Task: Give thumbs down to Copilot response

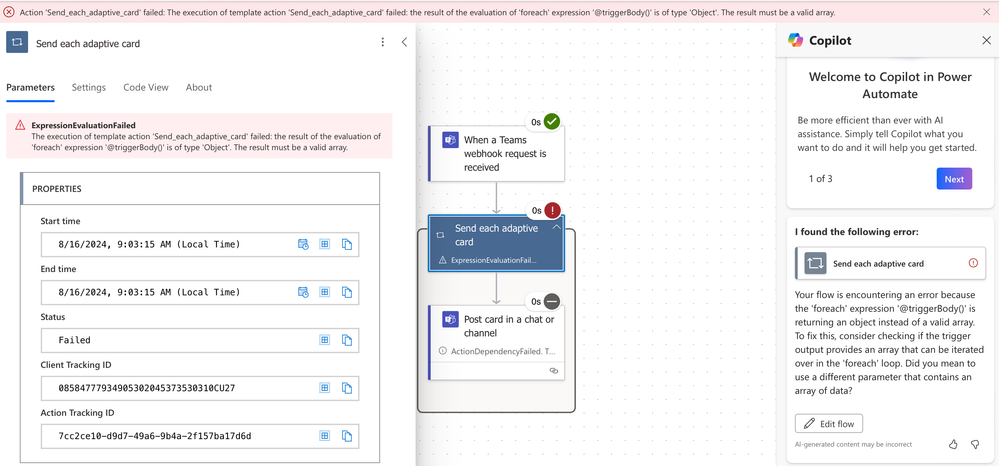Action: pos(975,444)
